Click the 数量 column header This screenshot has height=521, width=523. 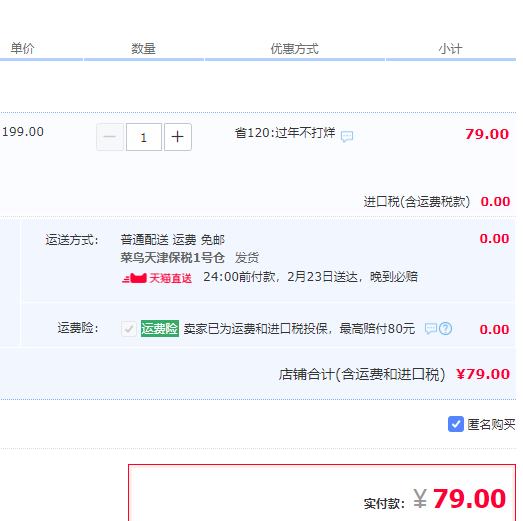[x=143, y=49]
